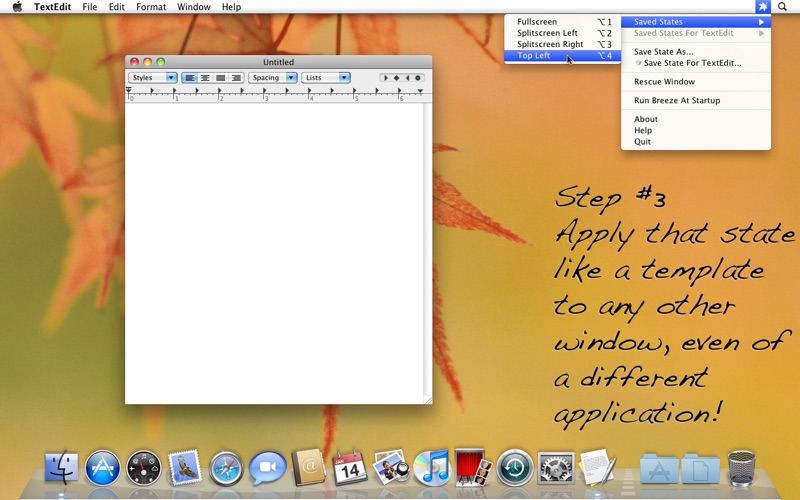
Task: Open the Applications folder stack in Dock
Action: 659,467
